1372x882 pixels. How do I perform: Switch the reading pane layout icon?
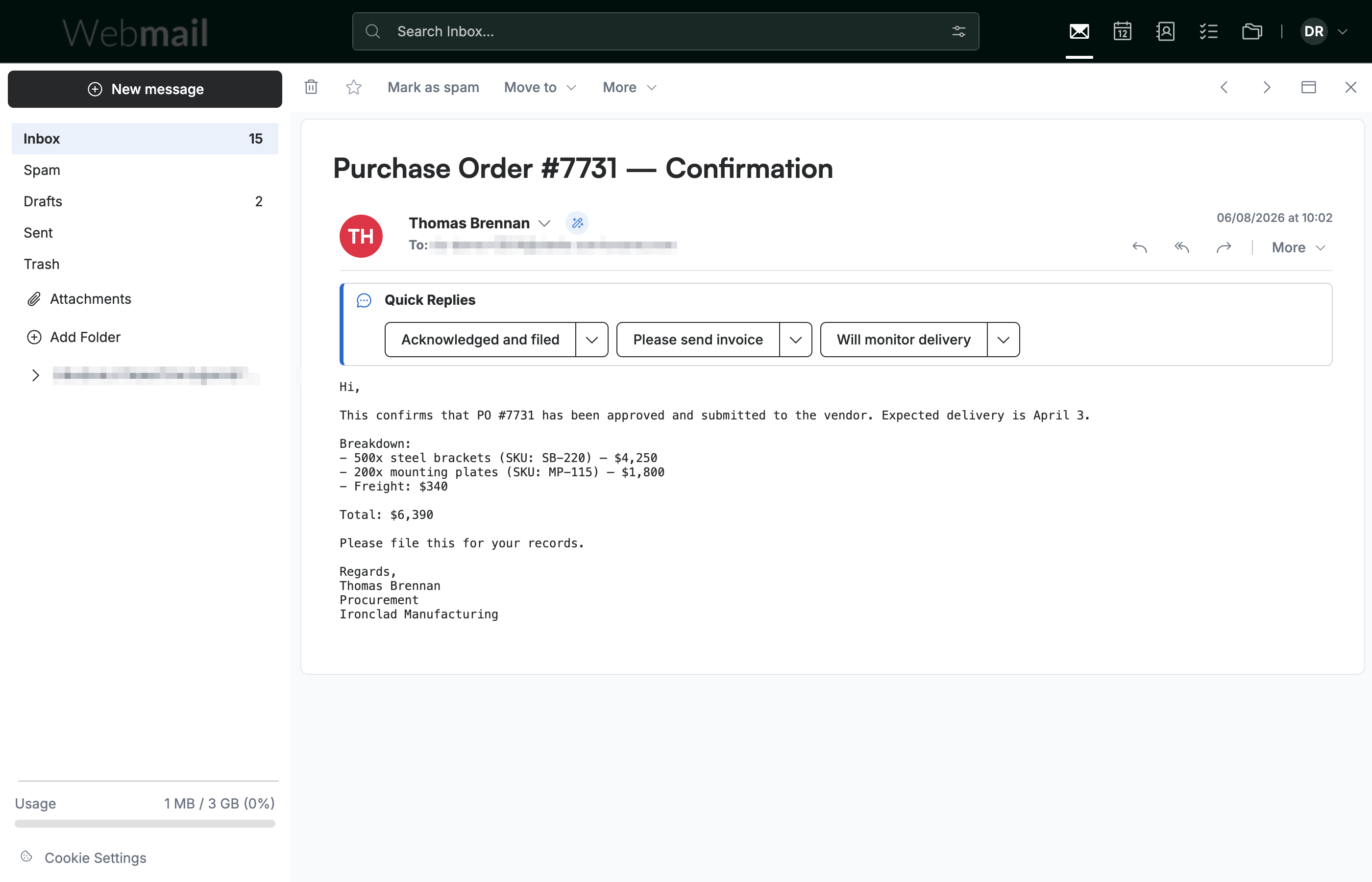tap(1308, 87)
